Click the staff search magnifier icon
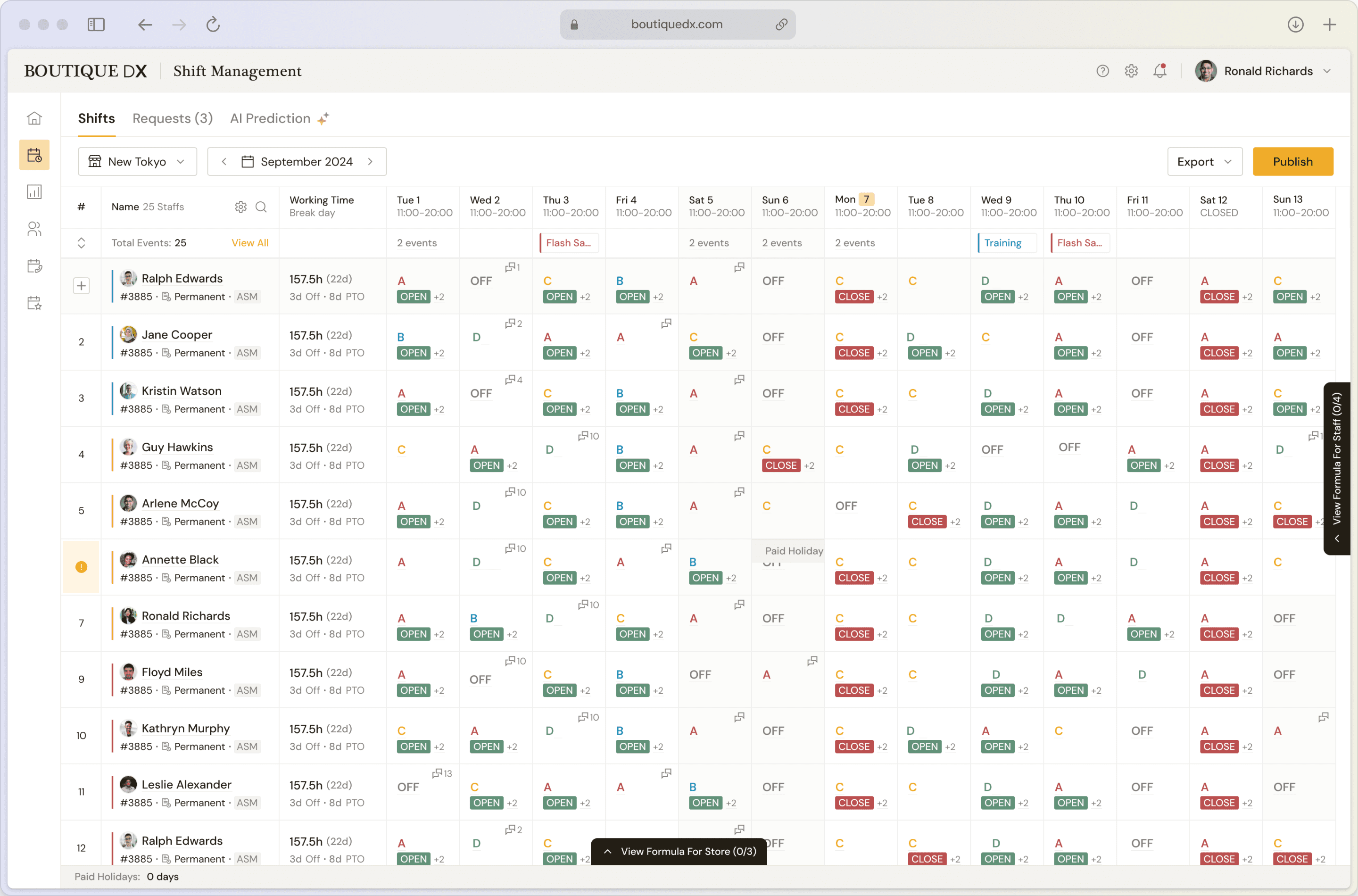This screenshot has width=1358, height=896. [261, 207]
